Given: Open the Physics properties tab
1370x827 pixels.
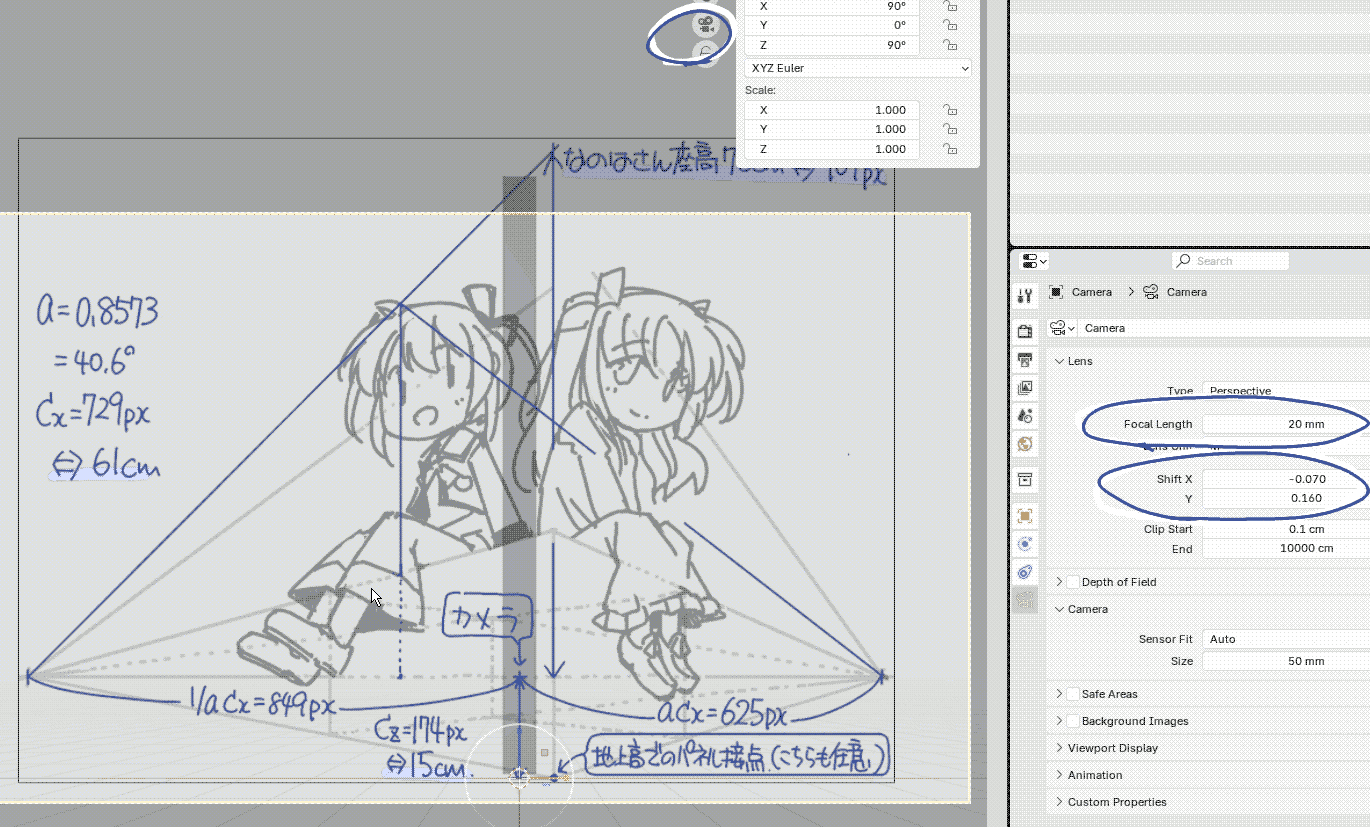Looking at the screenshot, I should [x=1024, y=544].
